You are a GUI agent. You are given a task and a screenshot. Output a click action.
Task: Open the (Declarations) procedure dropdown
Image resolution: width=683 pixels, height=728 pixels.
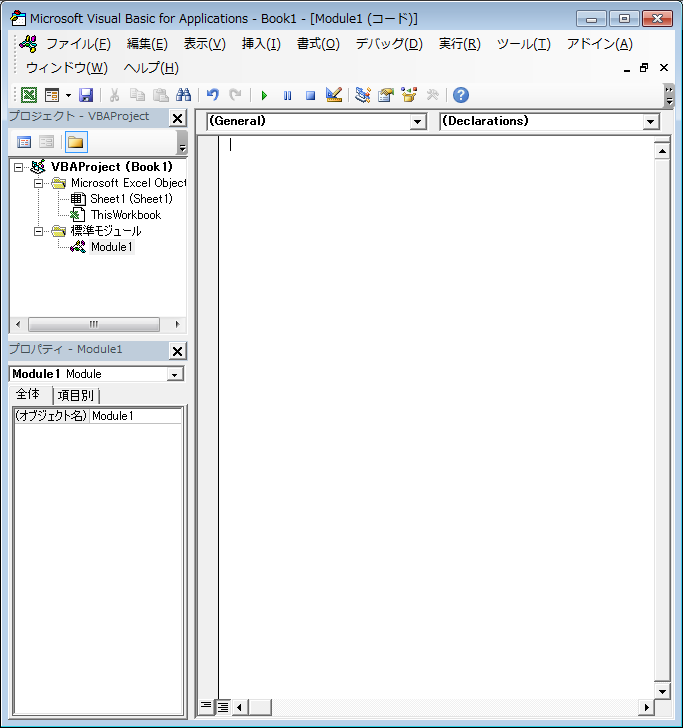pos(650,122)
